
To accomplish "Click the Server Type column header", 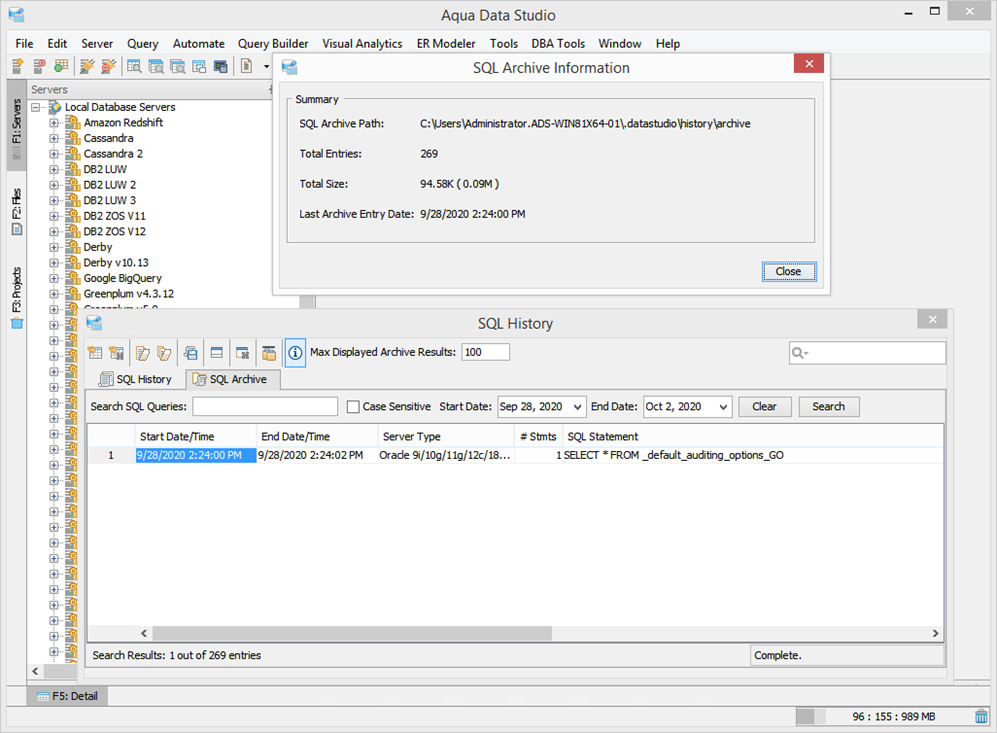I will click(x=446, y=437).
